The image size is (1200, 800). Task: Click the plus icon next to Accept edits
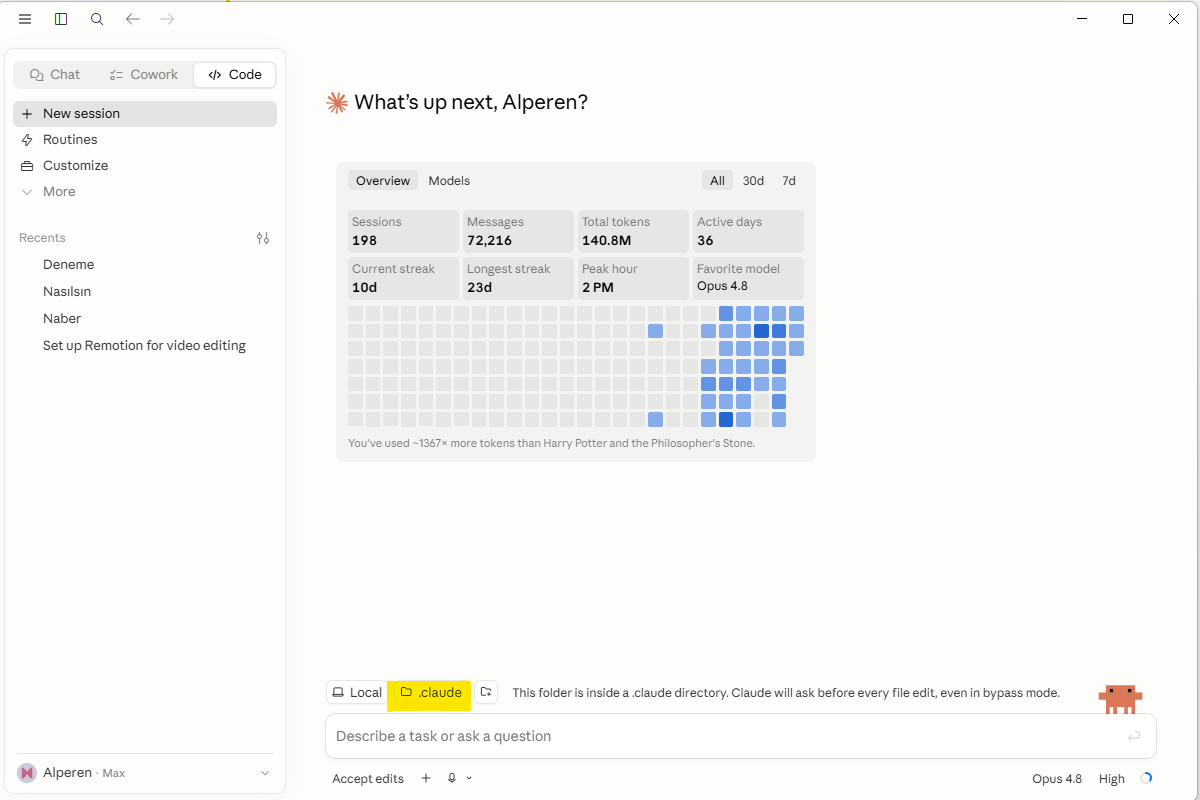point(426,778)
